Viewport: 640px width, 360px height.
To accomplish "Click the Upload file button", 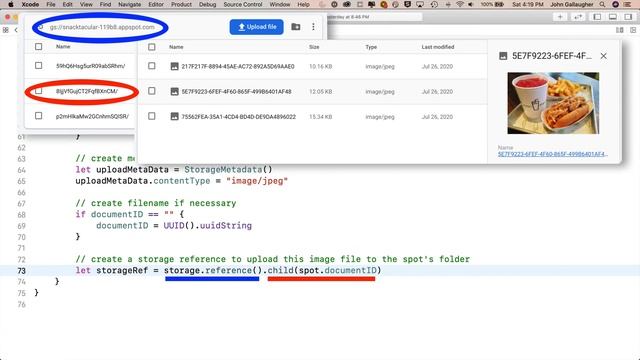I will click(256, 27).
